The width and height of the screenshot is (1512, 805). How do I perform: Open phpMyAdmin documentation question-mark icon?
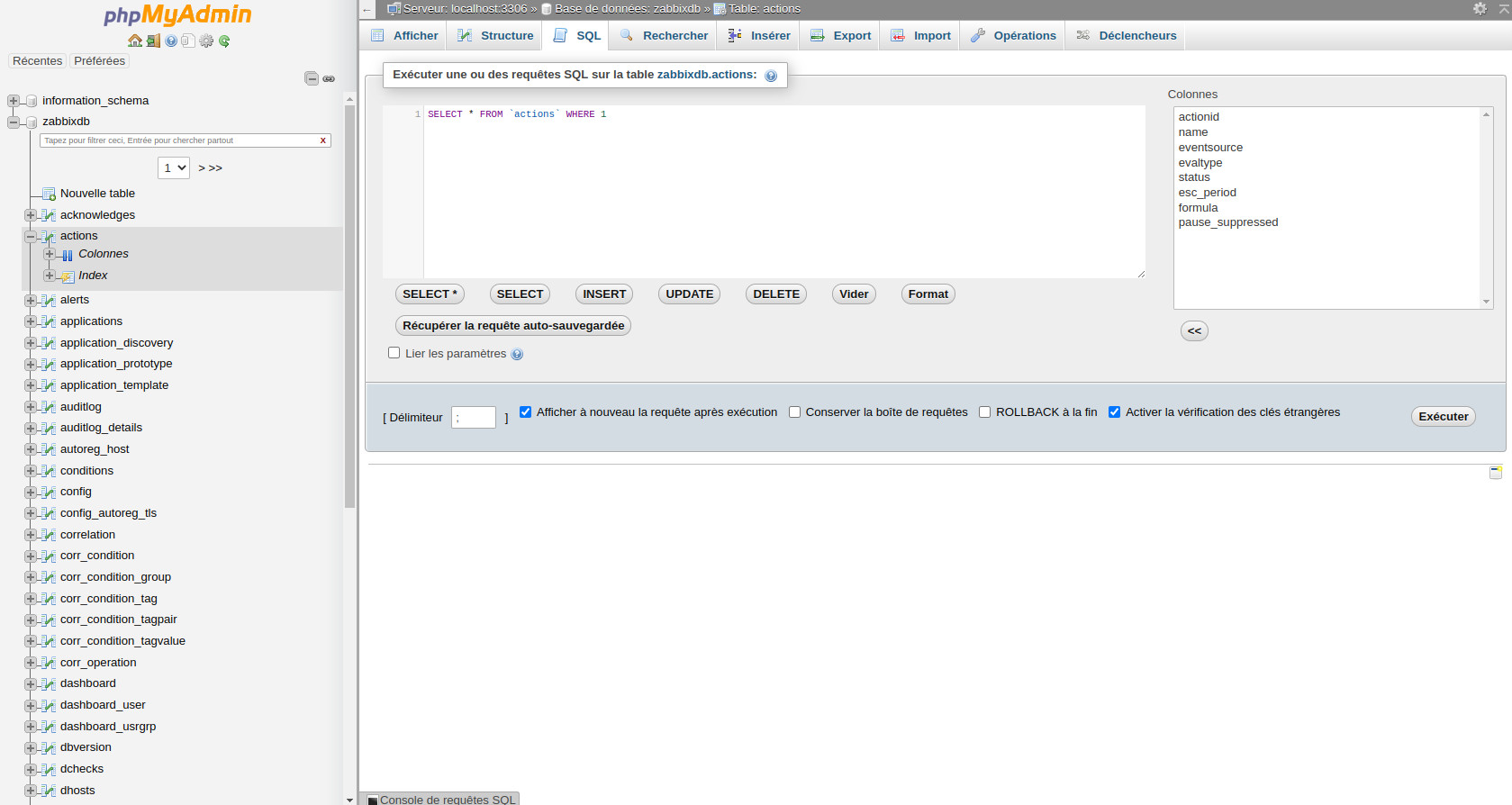pyautogui.click(x=171, y=41)
